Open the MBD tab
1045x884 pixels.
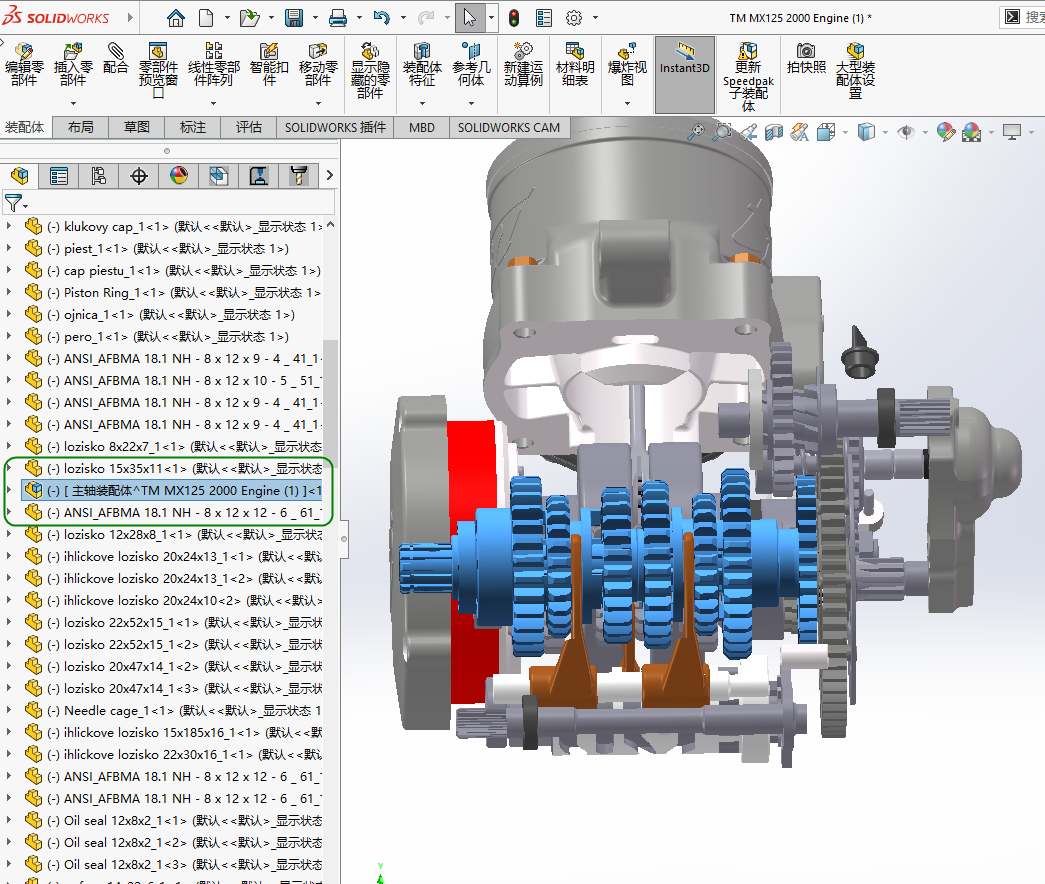[x=422, y=127]
